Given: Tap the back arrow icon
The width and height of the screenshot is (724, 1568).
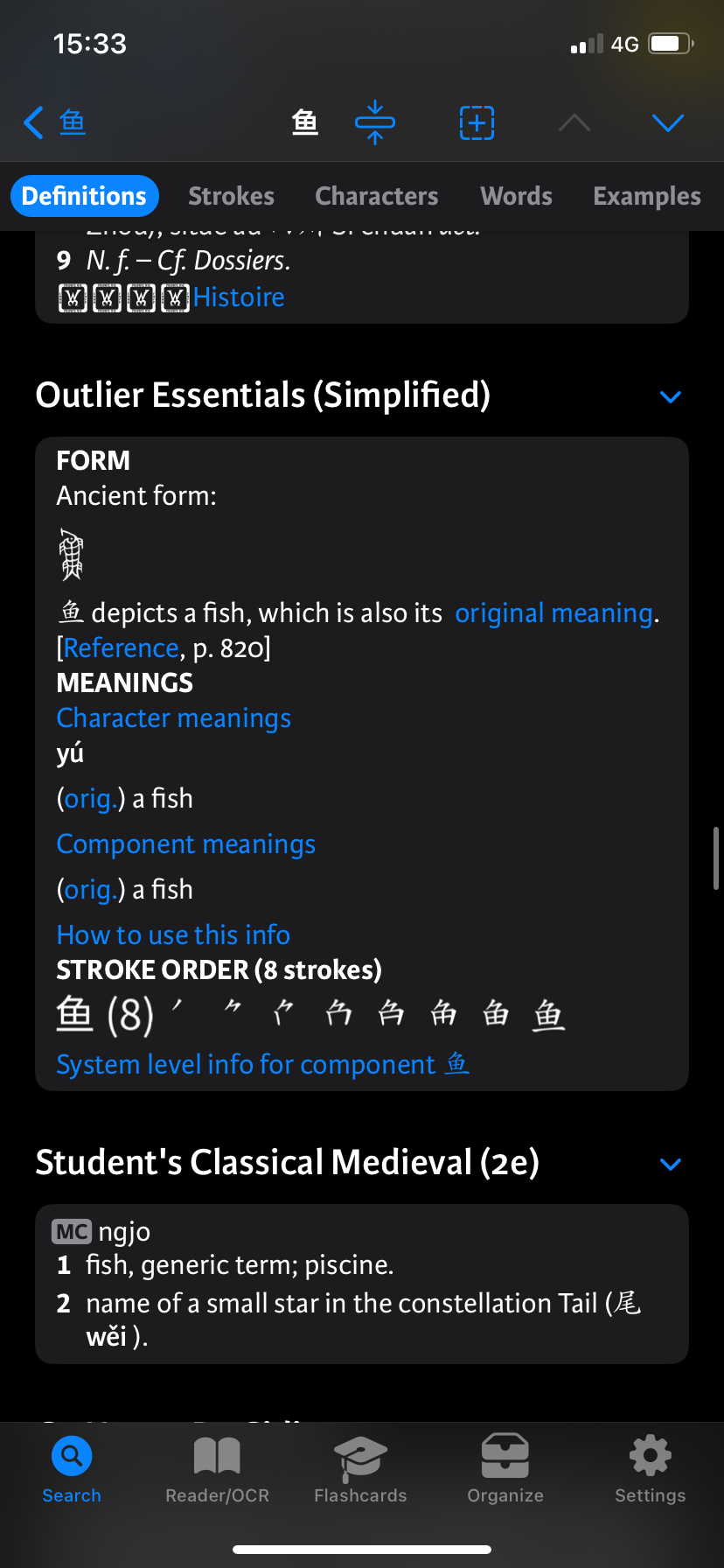Looking at the screenshot, I should (34, 122).
